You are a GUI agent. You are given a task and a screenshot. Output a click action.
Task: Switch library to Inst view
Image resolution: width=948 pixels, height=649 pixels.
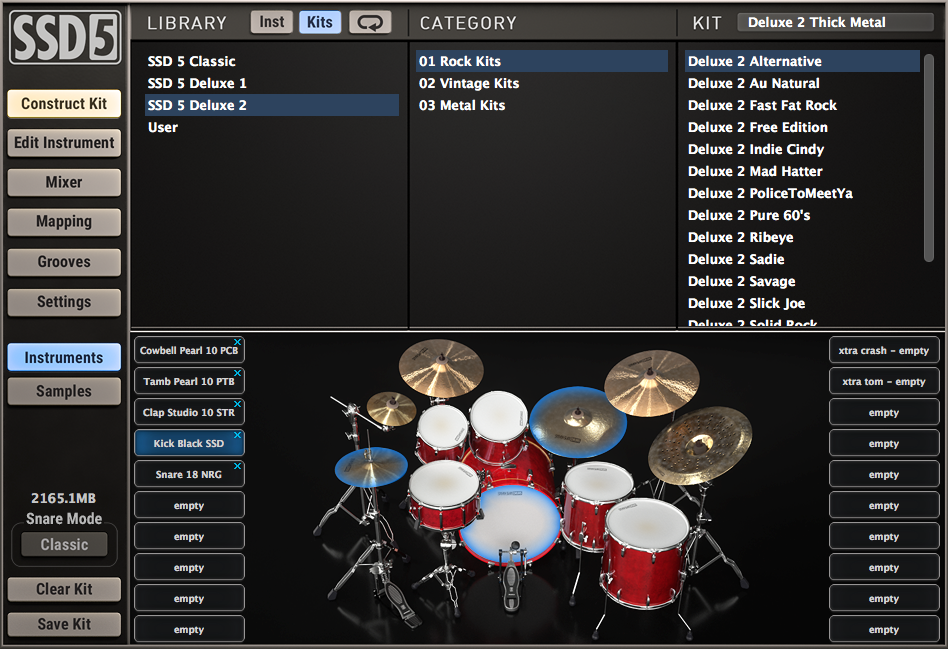(x=271, y=22)
